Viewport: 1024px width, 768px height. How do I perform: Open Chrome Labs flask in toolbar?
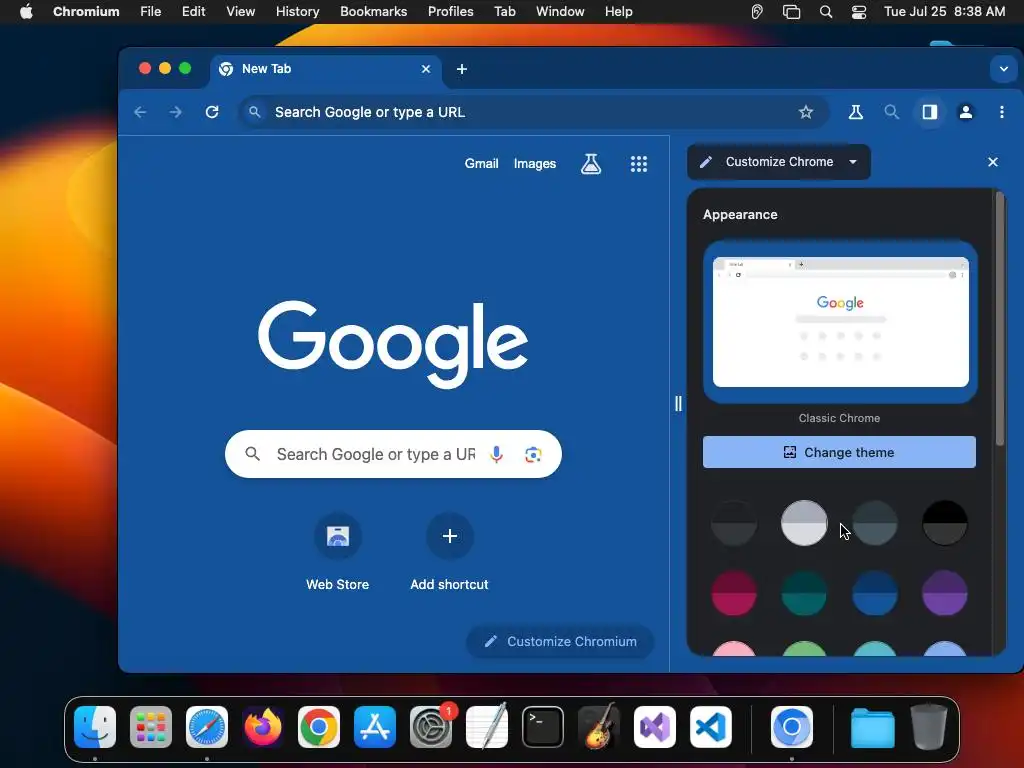(856, 112)
